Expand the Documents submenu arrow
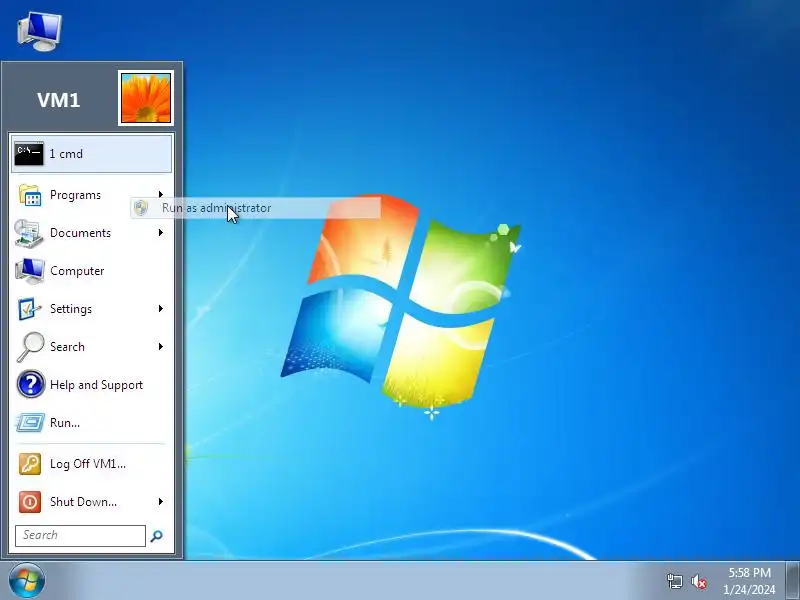 coord(161,233)
